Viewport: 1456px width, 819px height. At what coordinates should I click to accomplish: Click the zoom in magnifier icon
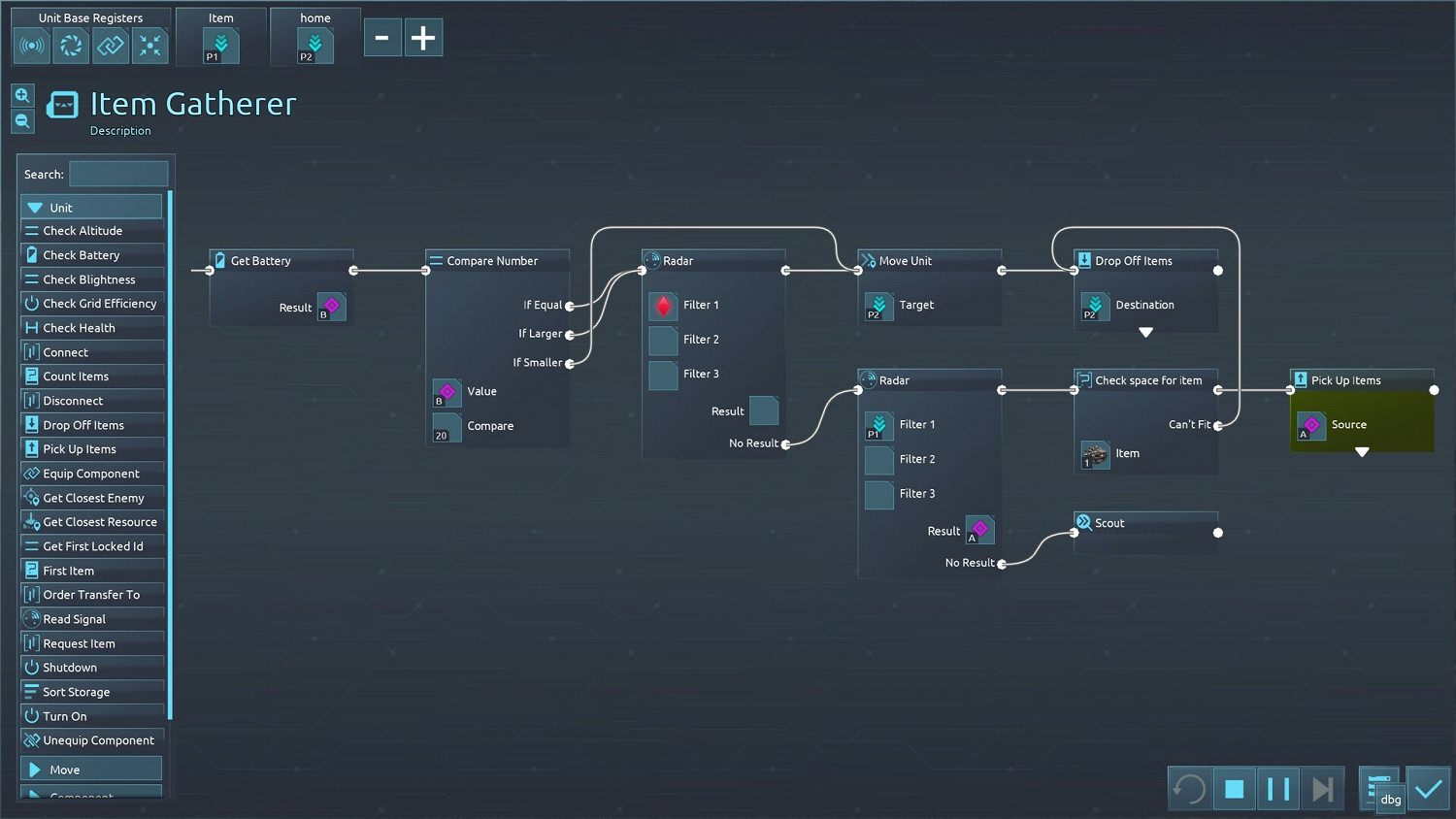tap(22, 95)
